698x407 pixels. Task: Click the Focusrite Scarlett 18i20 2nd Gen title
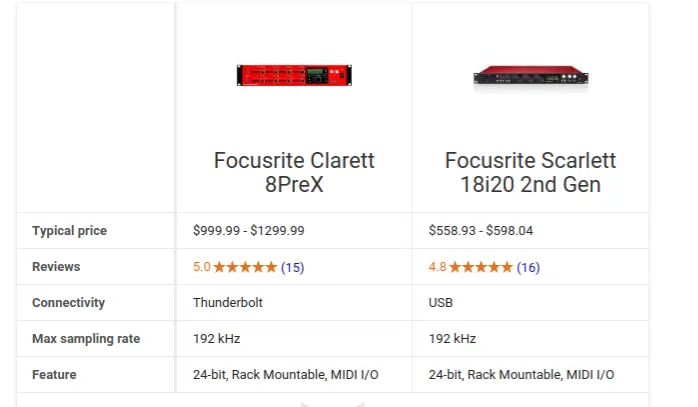[x=530, y=172]
